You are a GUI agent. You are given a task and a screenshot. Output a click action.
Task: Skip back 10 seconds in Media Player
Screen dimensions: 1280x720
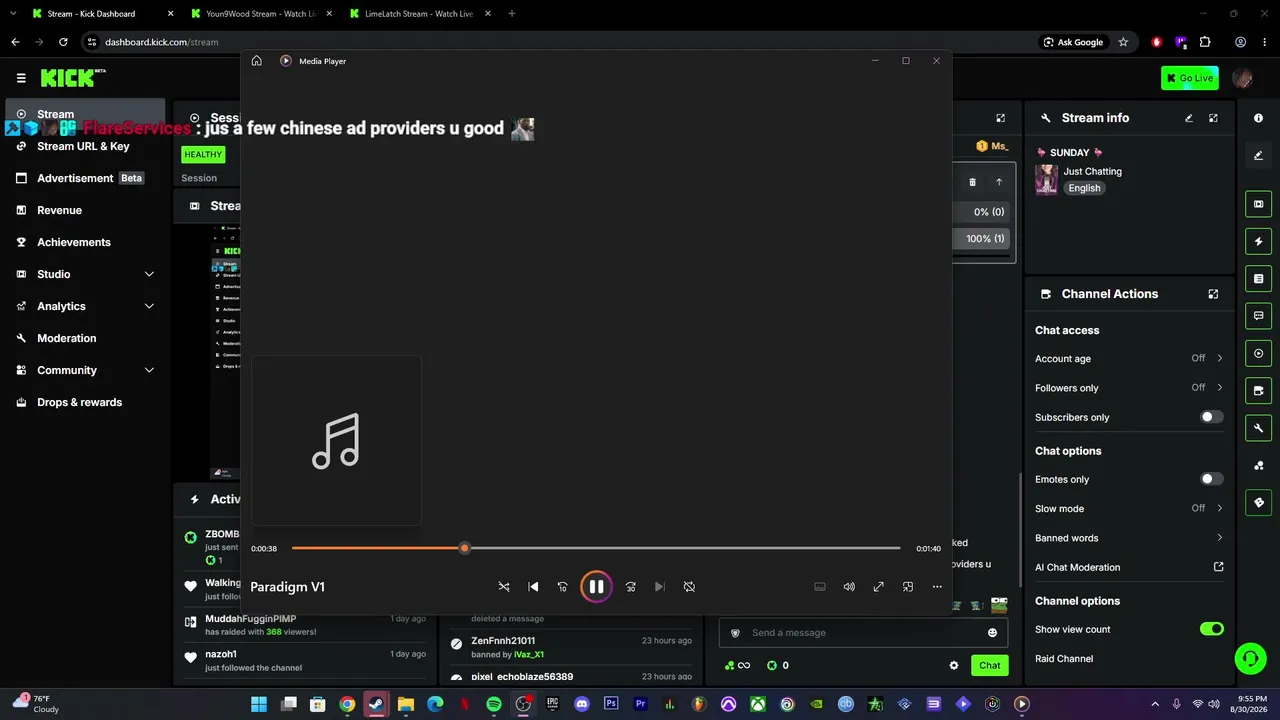pyautogui.click(x=562, y=587)
